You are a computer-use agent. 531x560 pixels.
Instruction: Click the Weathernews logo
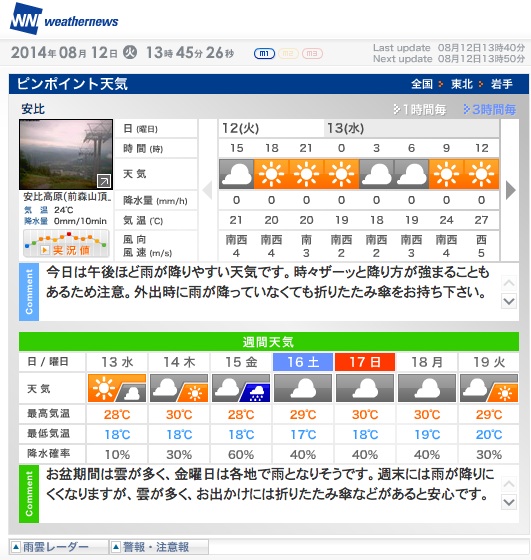[64, 19]
